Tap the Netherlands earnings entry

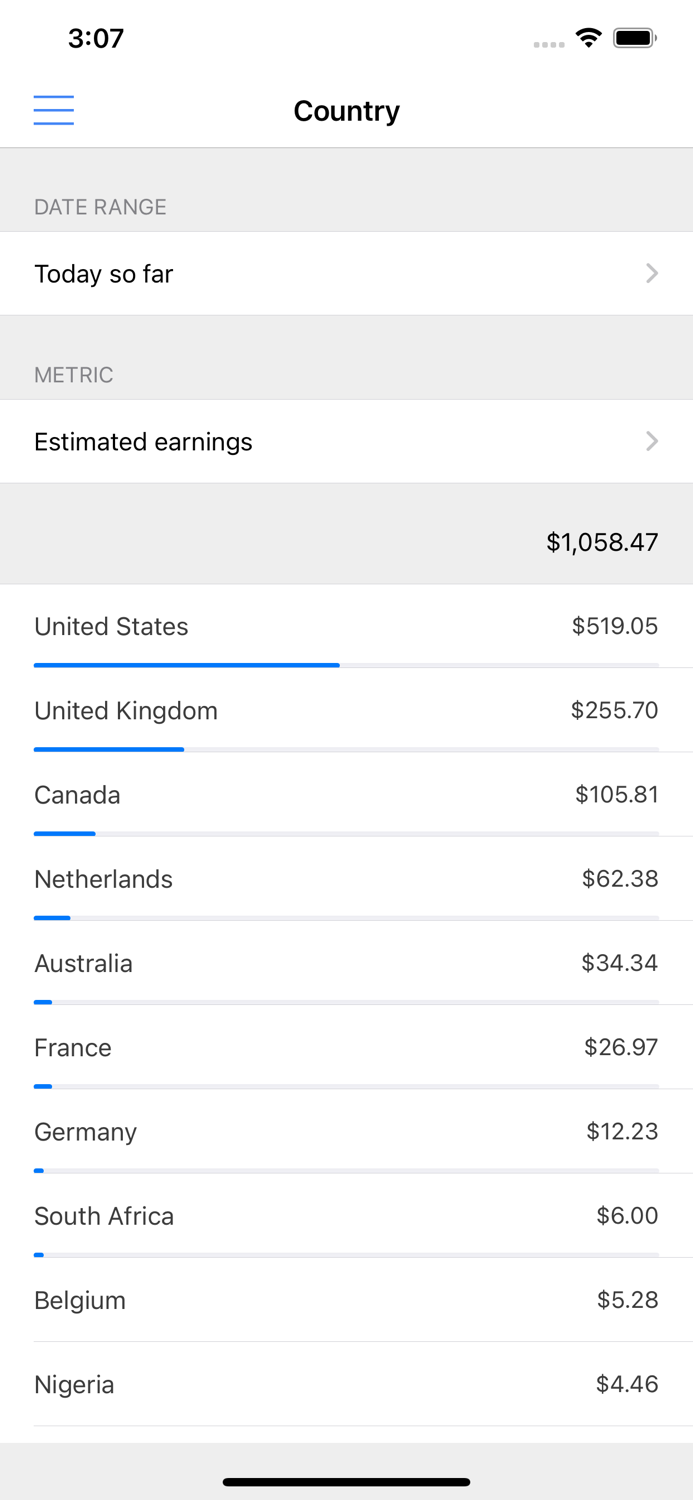[346, 879]
